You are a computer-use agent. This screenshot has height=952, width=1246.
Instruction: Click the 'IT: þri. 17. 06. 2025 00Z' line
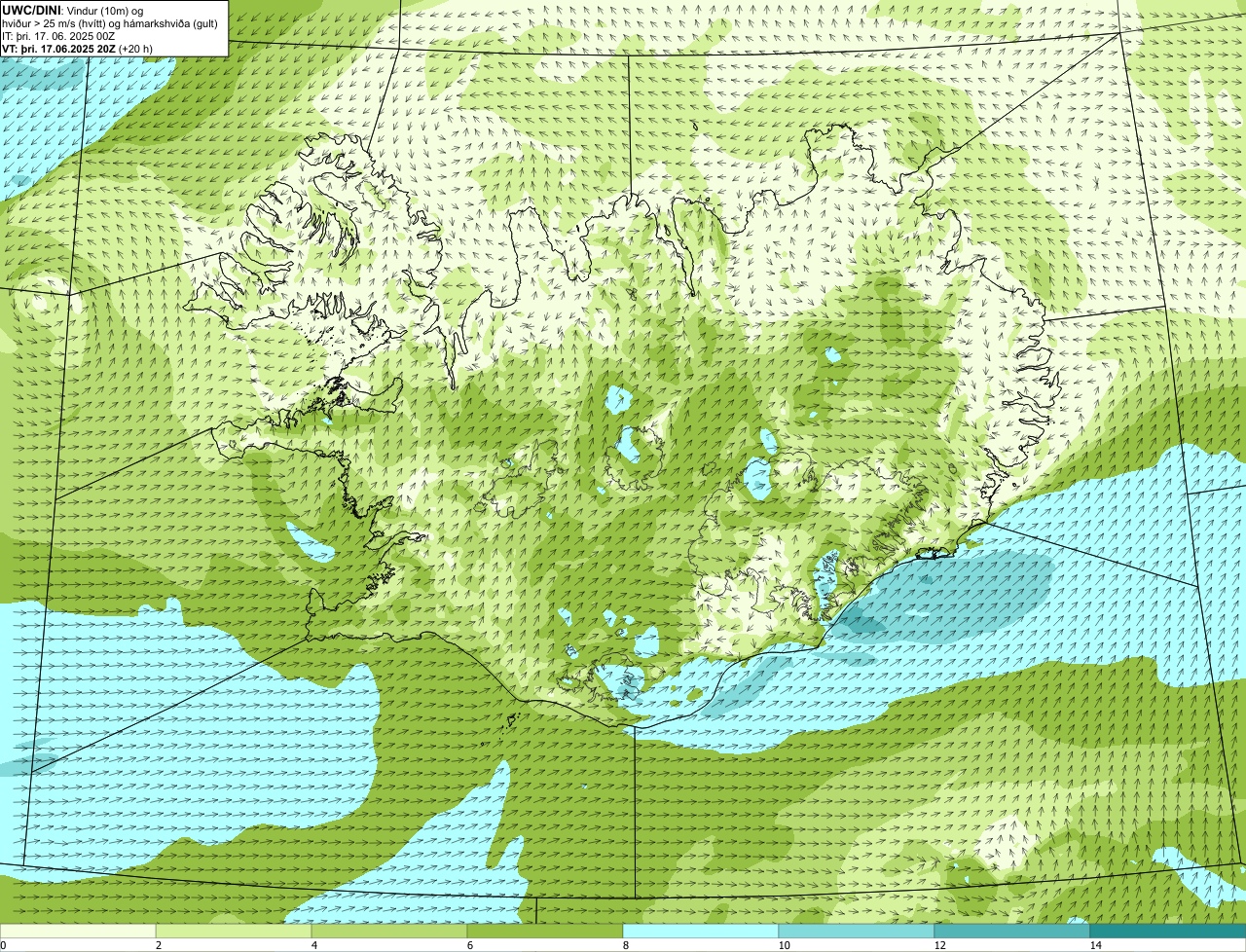pyautogui.click(x=58, y=36)
